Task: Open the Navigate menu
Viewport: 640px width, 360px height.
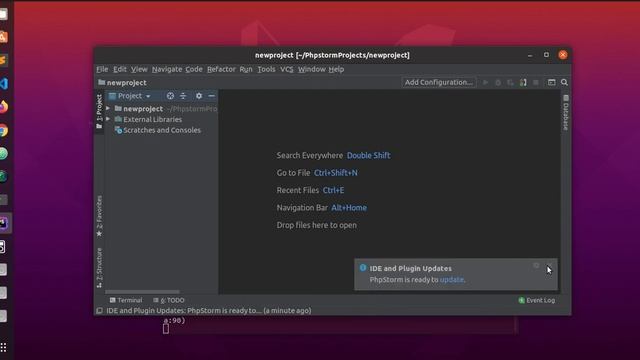Action: (167, 69)
